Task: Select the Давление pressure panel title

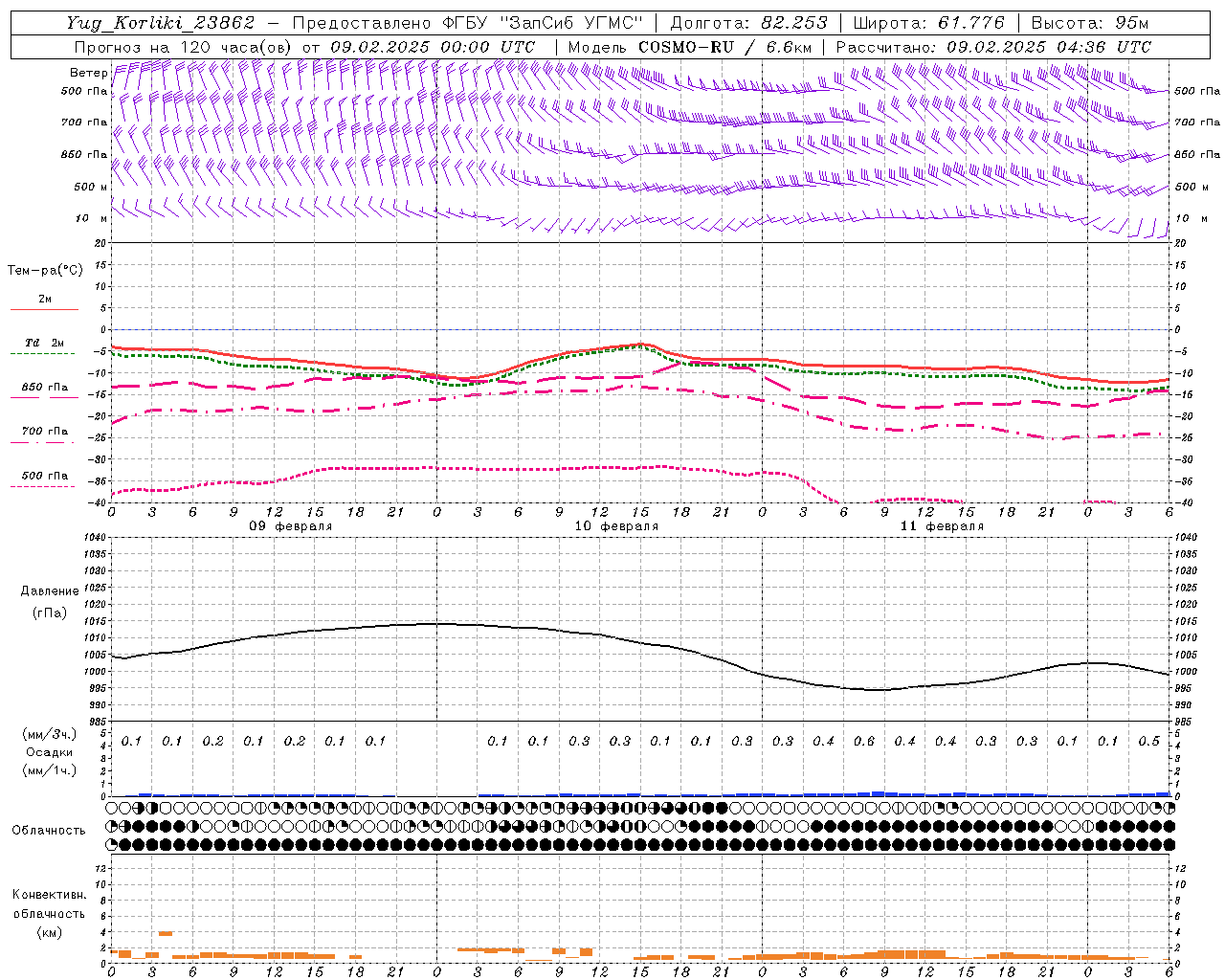Action: (x=50, y=591)
